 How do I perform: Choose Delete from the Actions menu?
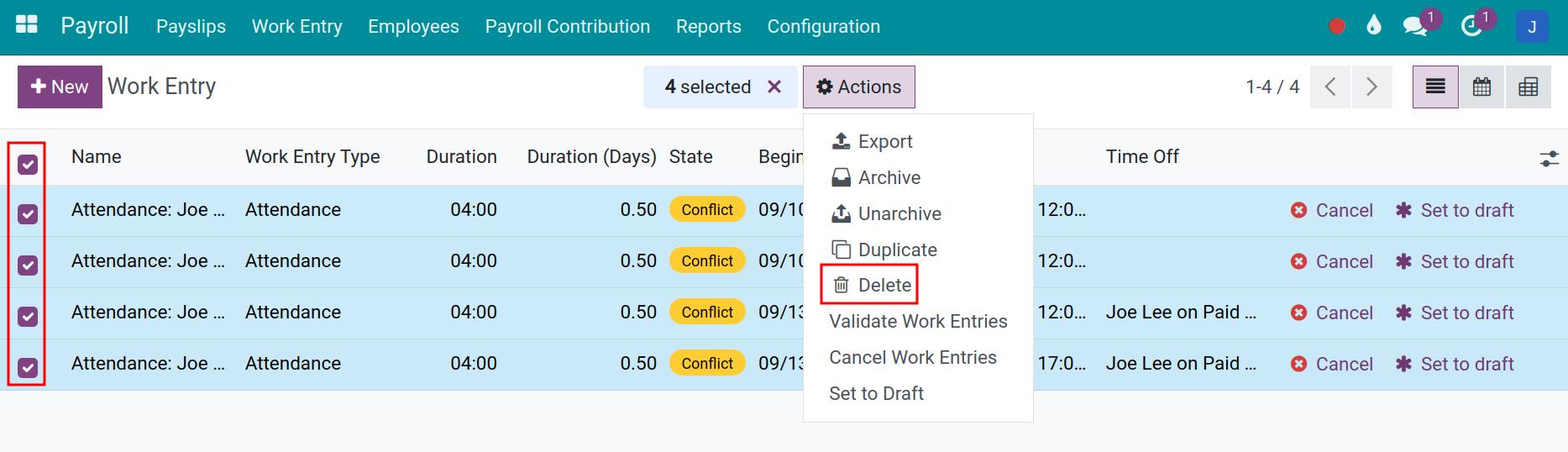tap(871, 285)
